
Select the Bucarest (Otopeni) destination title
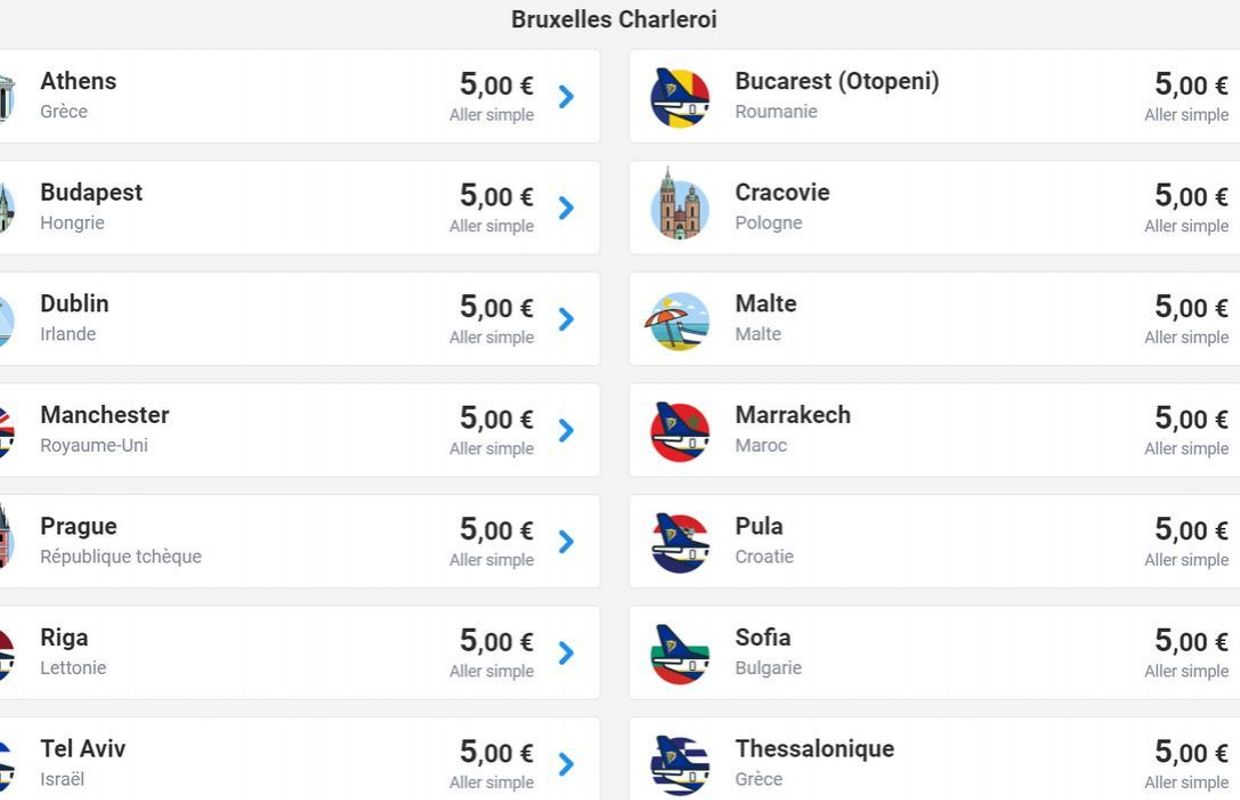click(x=837, y=81)
